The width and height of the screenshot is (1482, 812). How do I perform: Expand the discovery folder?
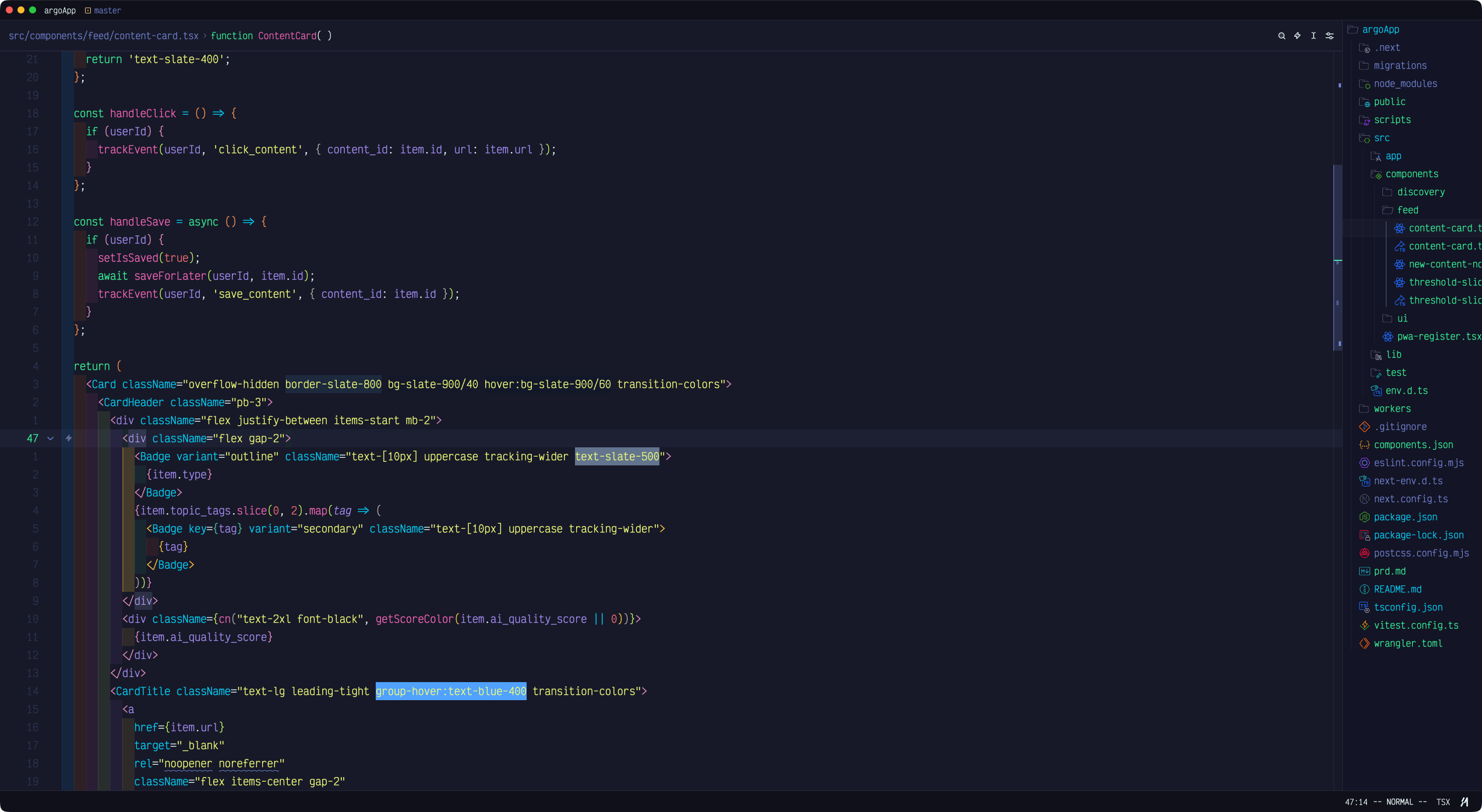pyautogui.click(x=1413, y=192)
